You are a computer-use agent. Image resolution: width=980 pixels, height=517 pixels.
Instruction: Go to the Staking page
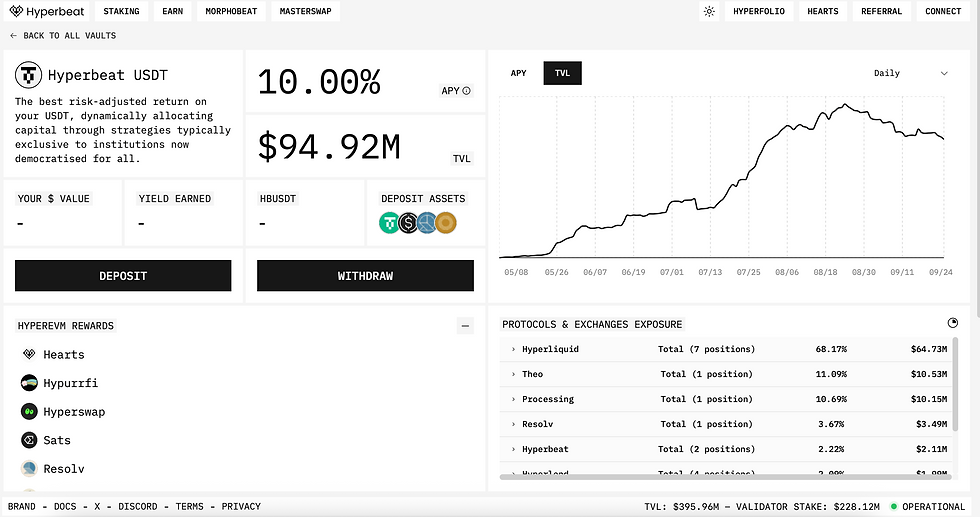(122, 12)
